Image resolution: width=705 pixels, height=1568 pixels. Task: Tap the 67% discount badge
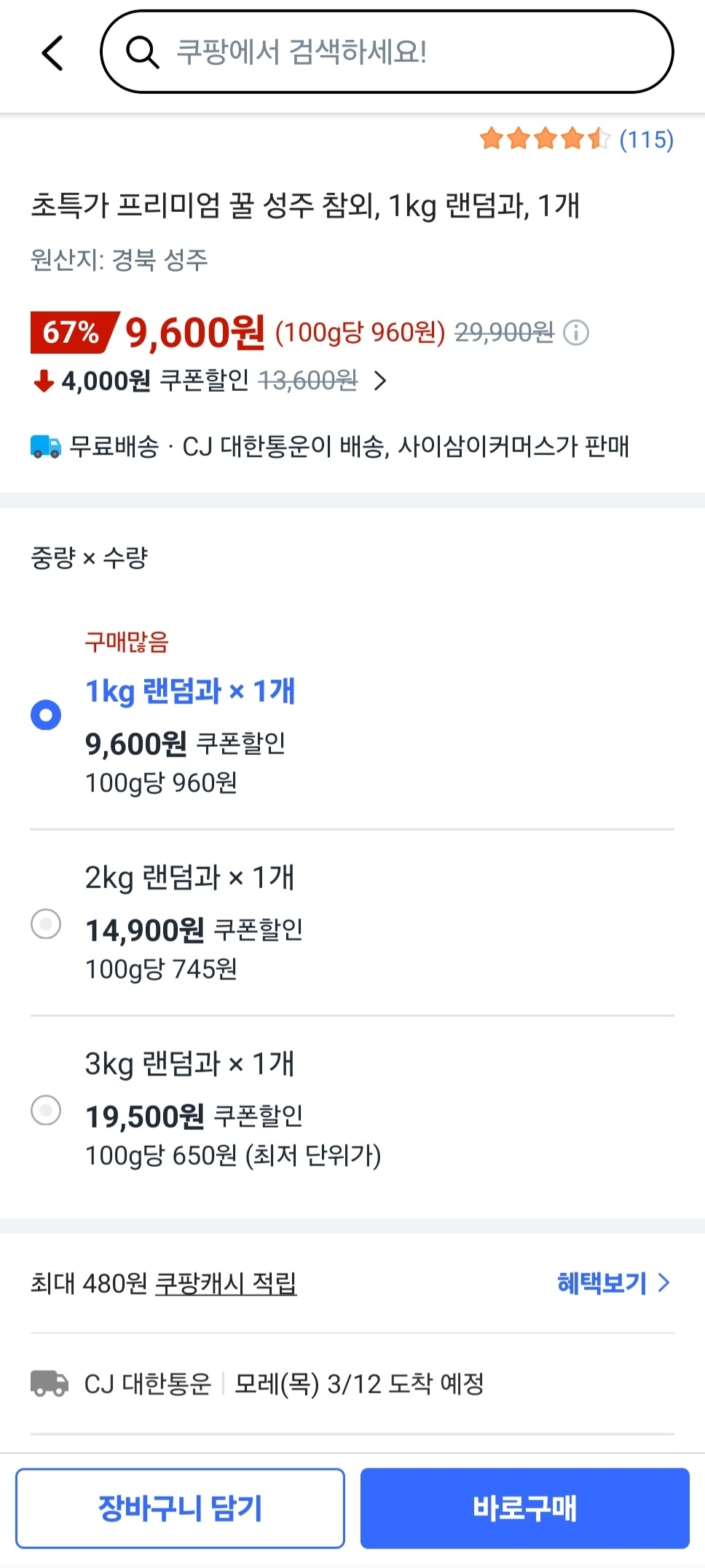coord(71,332)
